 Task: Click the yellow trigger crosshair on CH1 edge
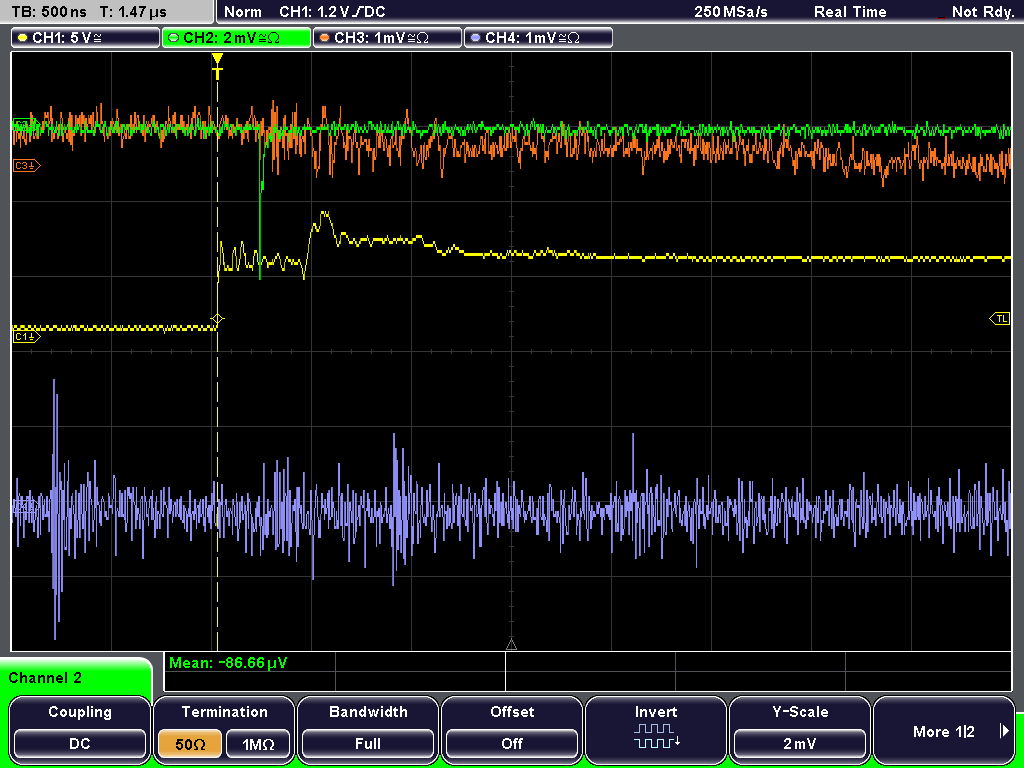click(217, 319)
